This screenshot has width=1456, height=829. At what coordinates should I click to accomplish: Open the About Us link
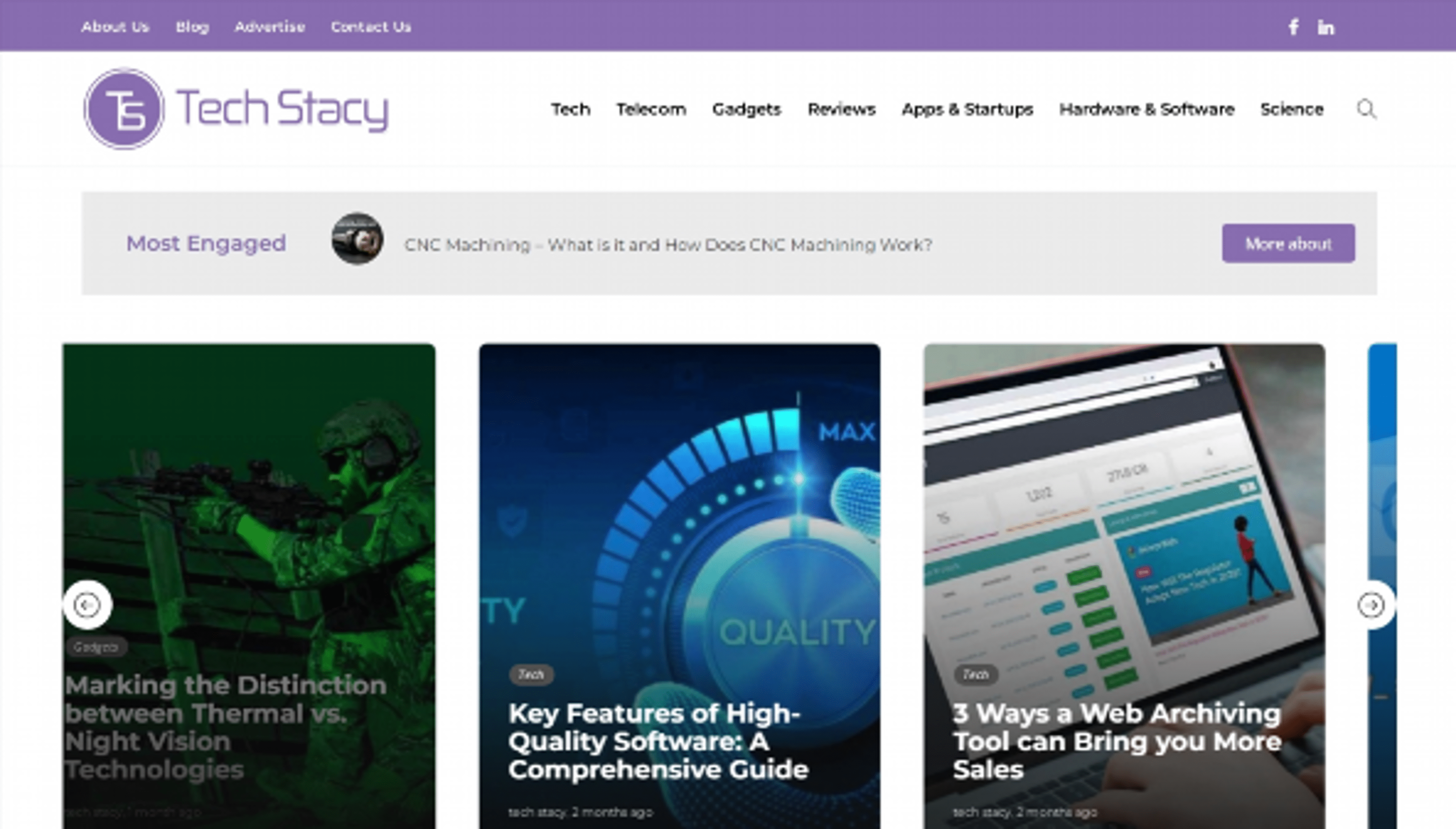(x=116, y=27)
